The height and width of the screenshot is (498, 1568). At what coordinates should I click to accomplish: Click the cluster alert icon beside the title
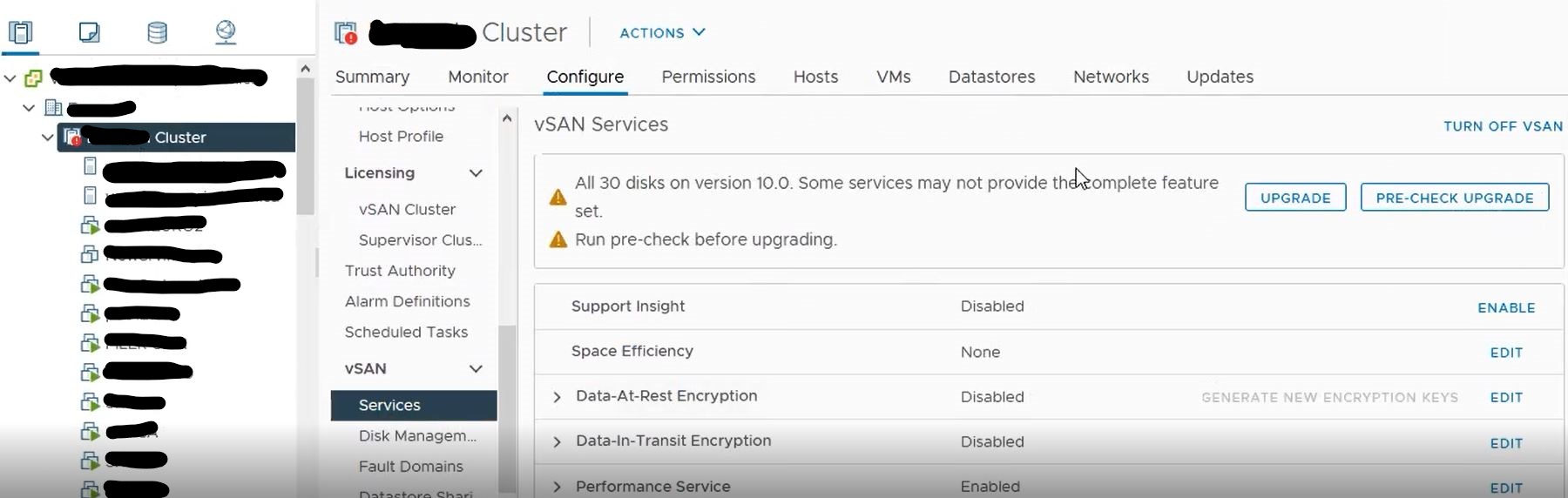pyautogui.click(x=346, y=33)
